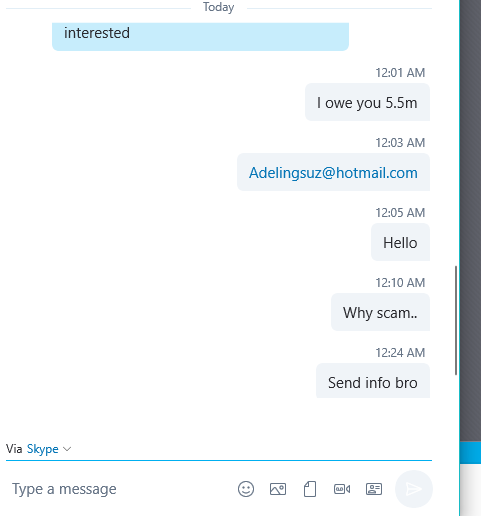Click the 12:24 AM timestamp

coord(400,353)
